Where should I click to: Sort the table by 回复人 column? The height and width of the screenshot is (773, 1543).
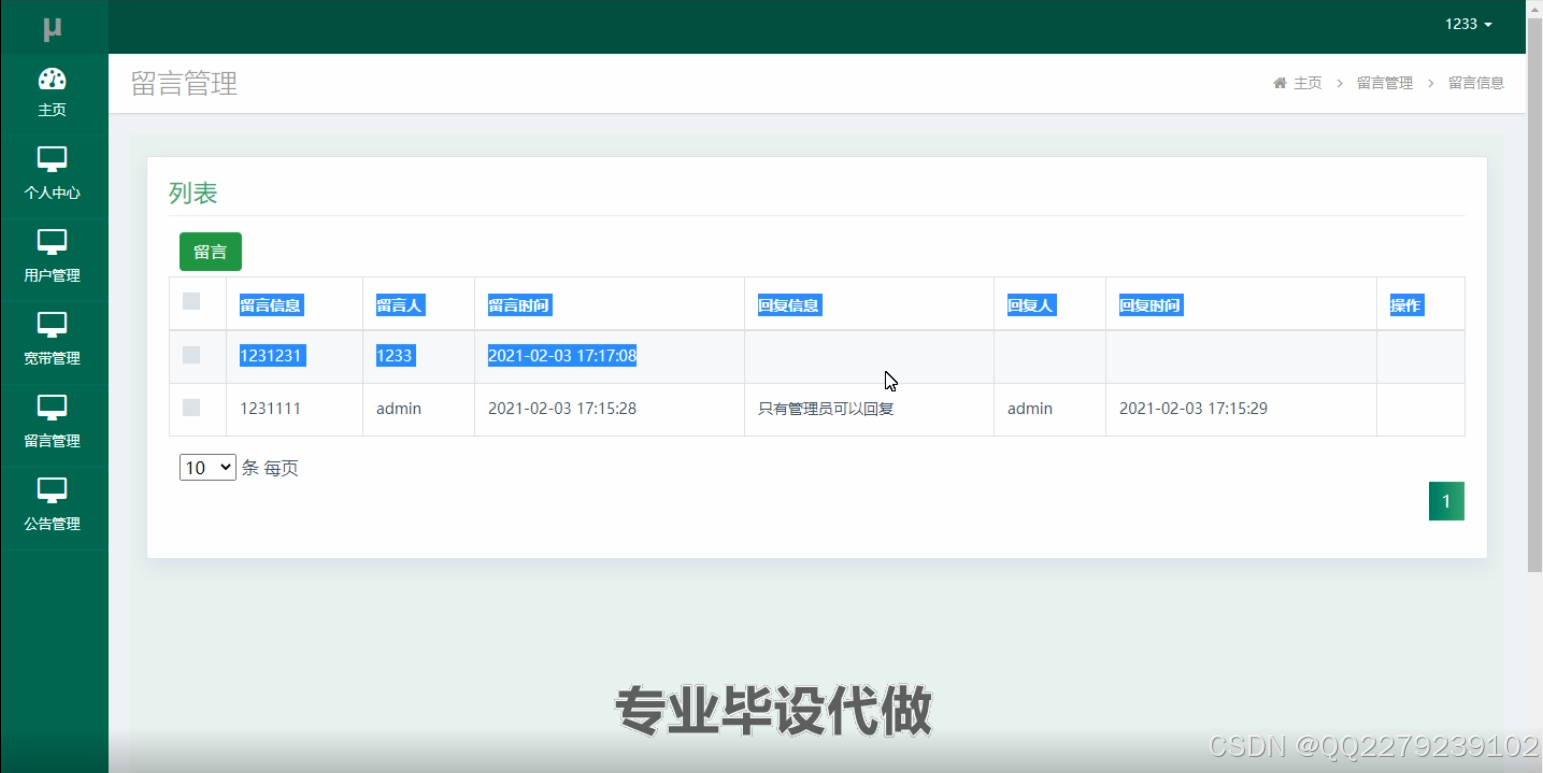point(1030,305)
